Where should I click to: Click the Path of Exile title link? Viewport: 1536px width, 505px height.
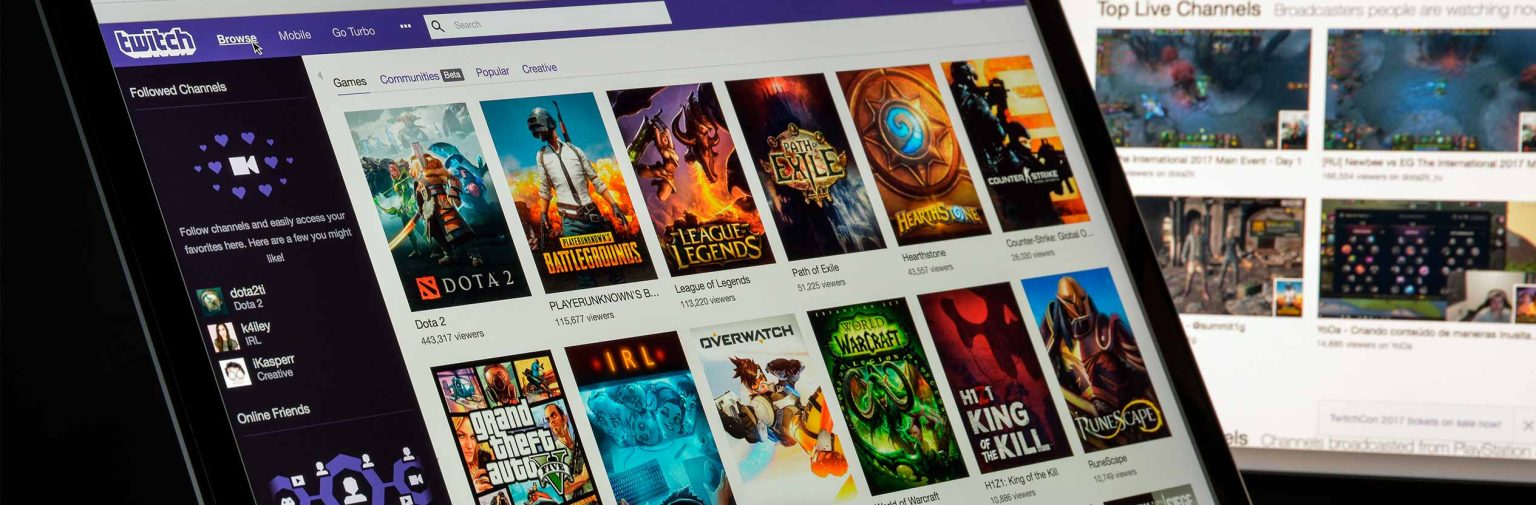point(816,269)
